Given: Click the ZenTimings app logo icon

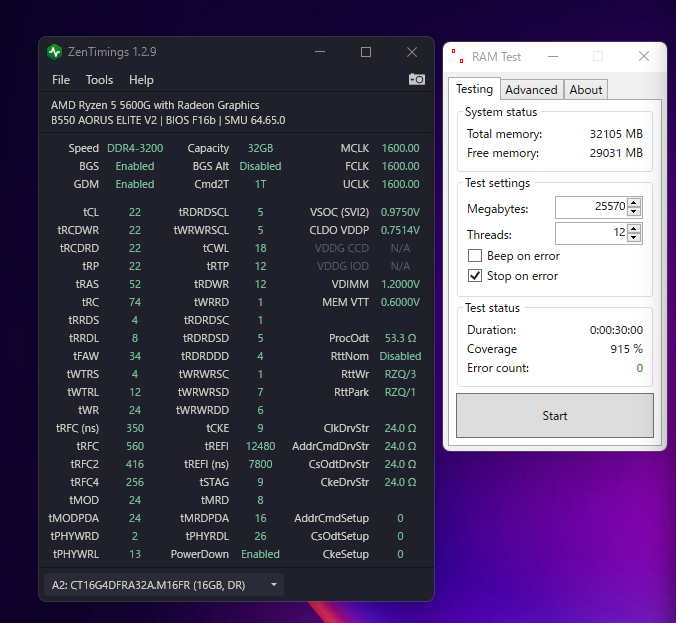Looking at the screenshot, I should coord(54,52).
